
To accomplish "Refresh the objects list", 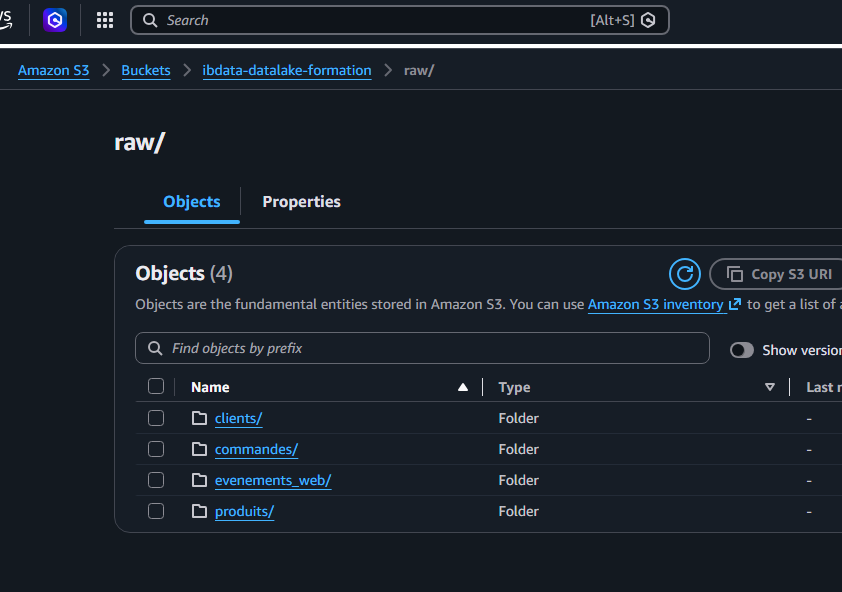I will click(x=685, y=274).
